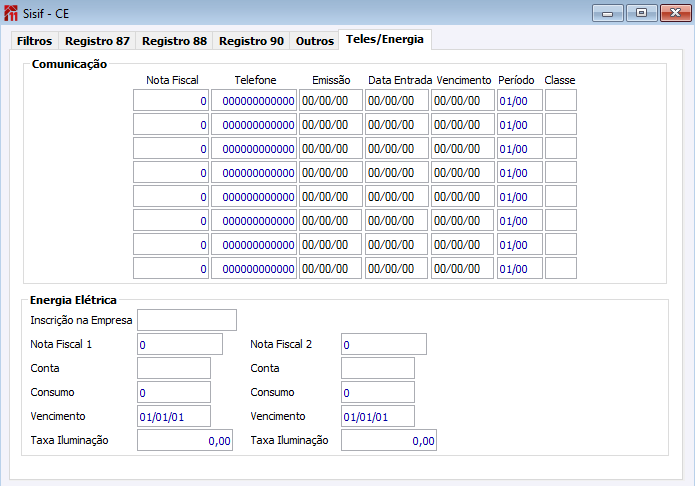
Task: Click Nota Fiscal field in third row
Action: pos(171,148)
